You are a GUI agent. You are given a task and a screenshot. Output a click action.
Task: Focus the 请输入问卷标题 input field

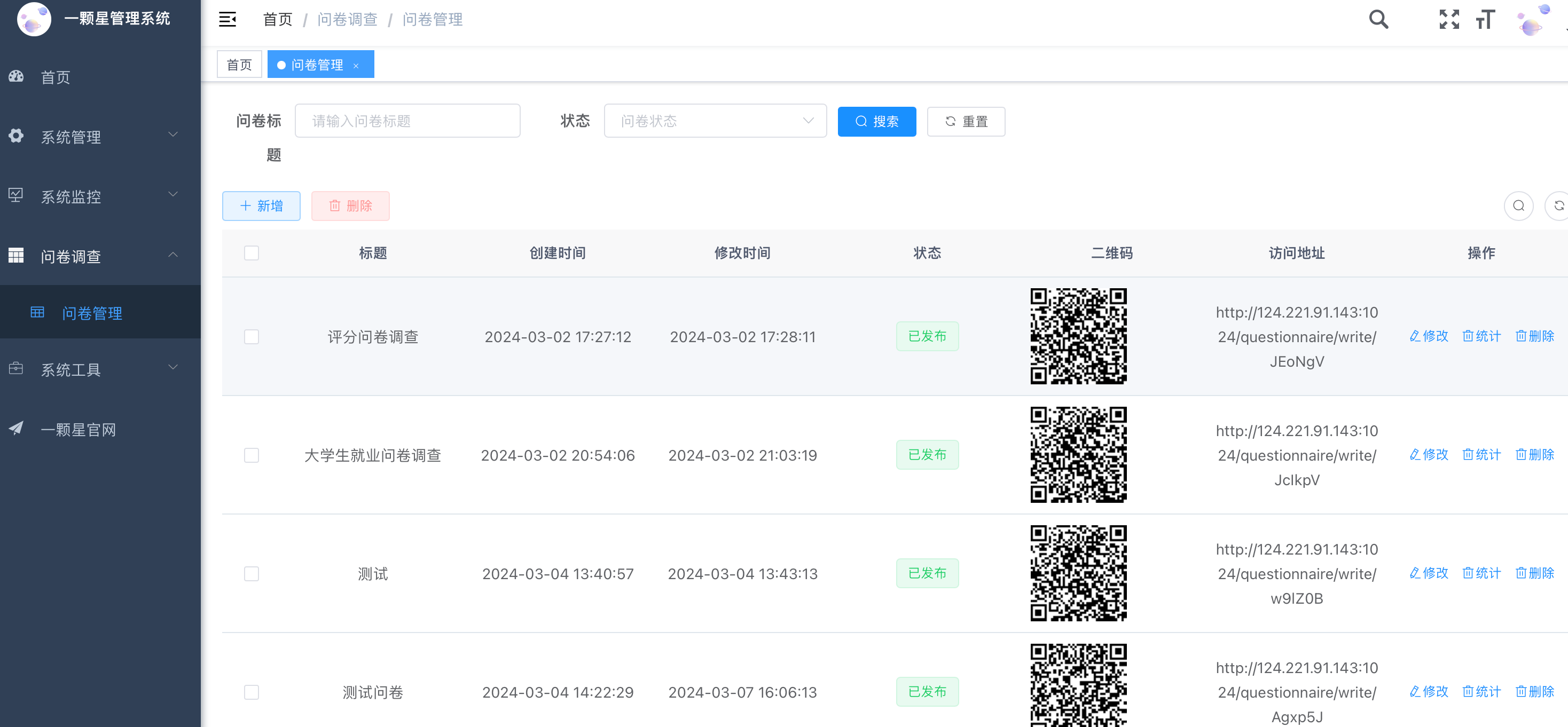pyautogui.click(x=407, y=121)
